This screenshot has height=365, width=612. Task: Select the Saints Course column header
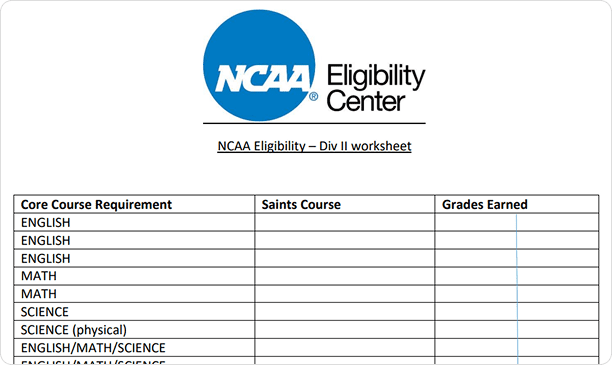click(x=301, y=205)
